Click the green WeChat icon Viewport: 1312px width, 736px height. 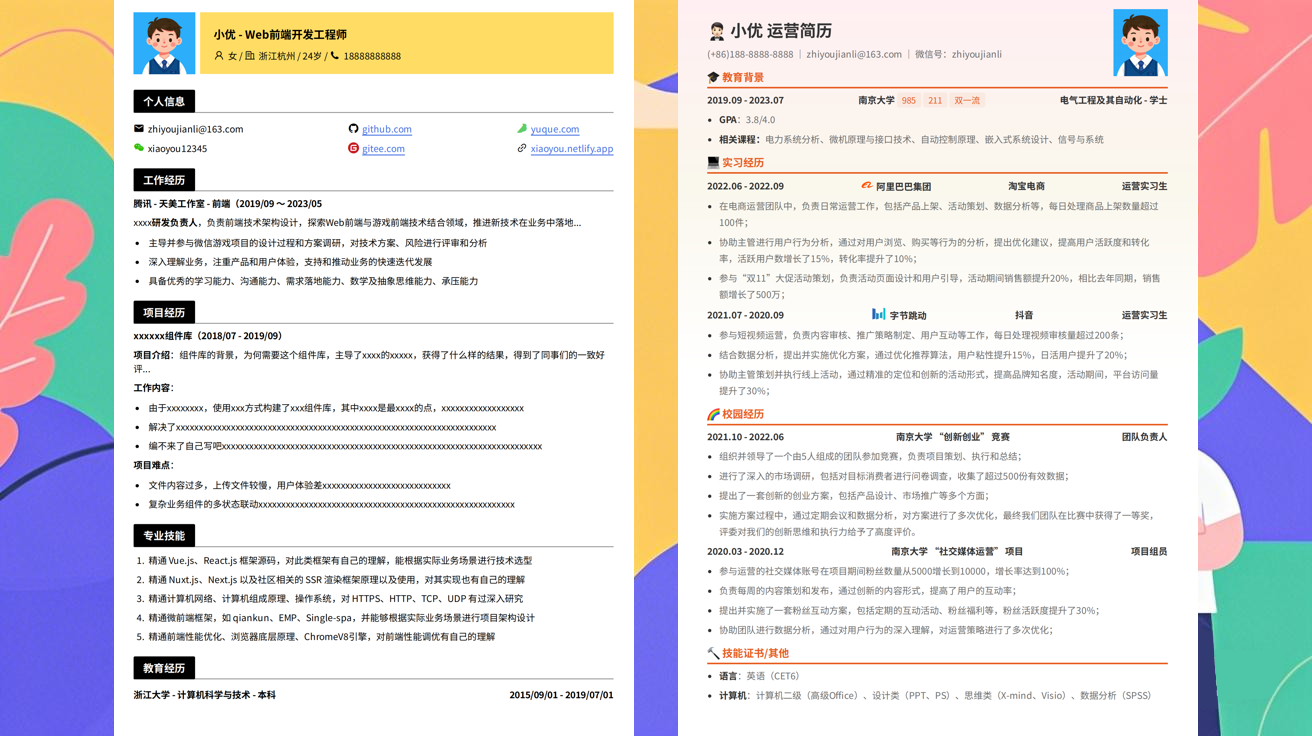[x=139, y=148]
